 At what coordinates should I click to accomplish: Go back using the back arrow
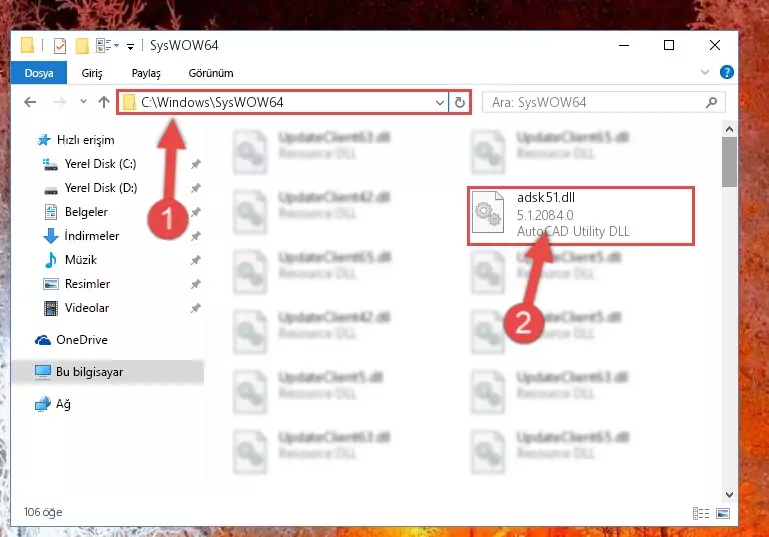[30, 102]
